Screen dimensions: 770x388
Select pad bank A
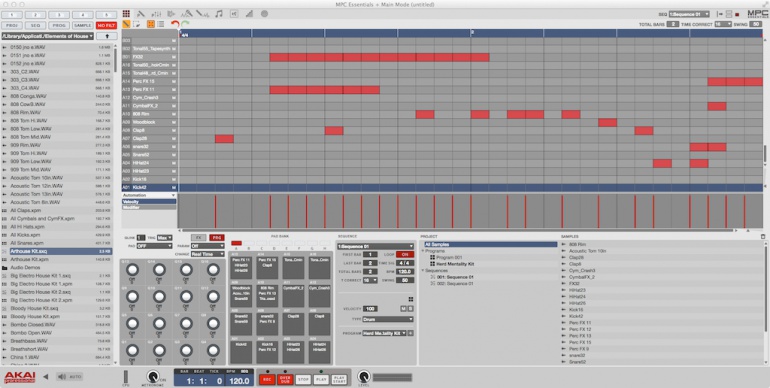tap(236, 243)
